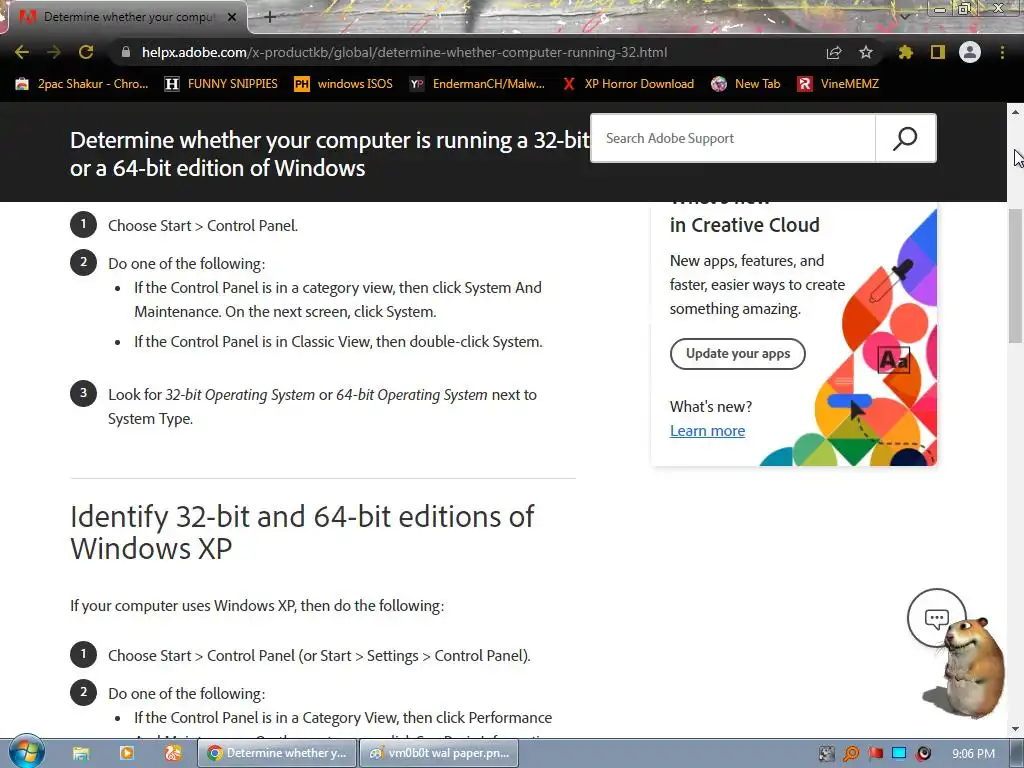The height and width of the screenshot is (768, 1024).
Task: Click the text '64-bit Operating System'
Action: (x=411, y=395)
